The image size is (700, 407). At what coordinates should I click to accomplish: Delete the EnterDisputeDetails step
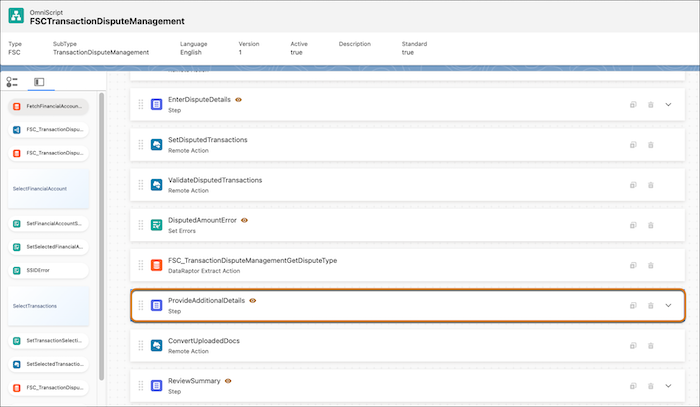650,104
